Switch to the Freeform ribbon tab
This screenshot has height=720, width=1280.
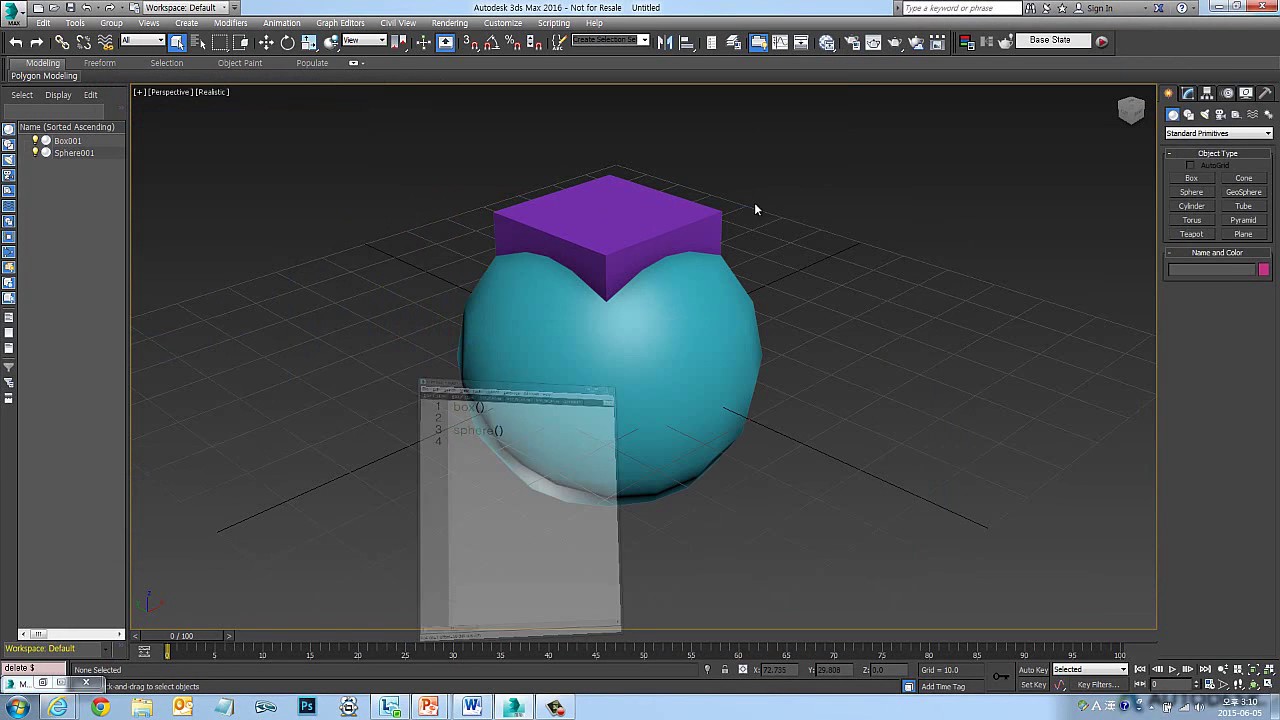point(99,63)
